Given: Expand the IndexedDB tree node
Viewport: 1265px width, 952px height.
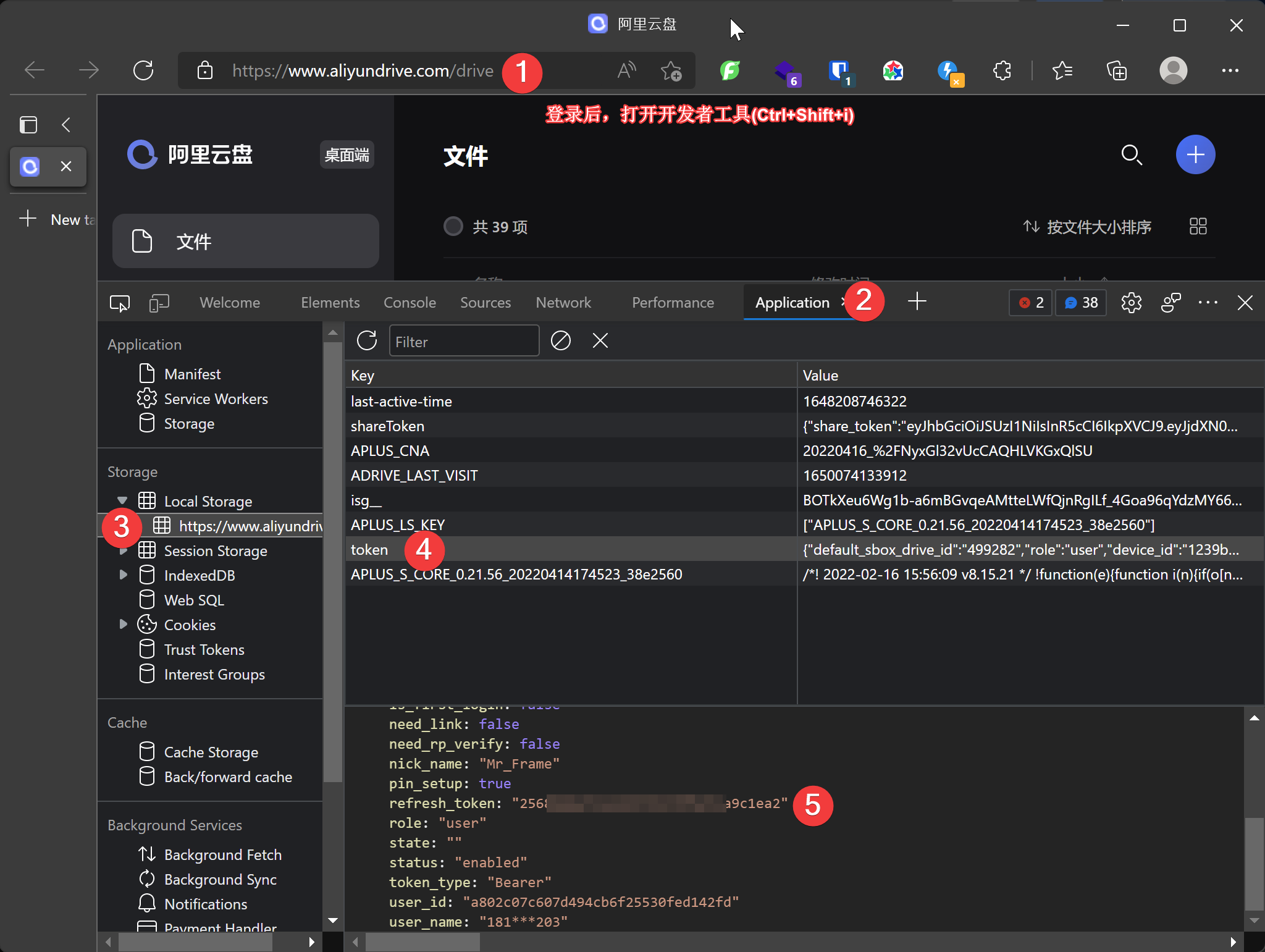Looking at the screenshot, I should (123, 575).
